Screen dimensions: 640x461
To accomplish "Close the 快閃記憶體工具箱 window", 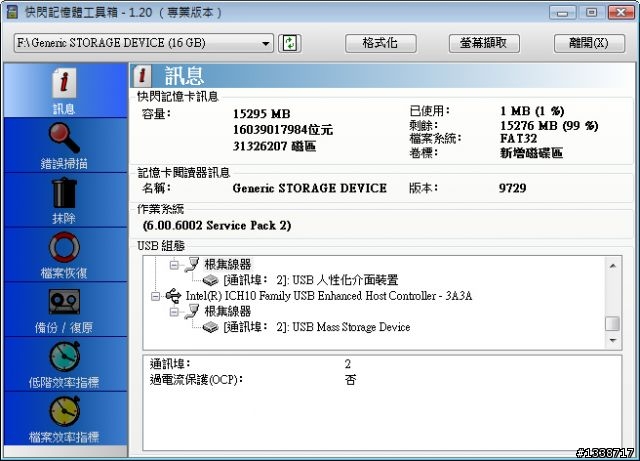I will point(621,12).
